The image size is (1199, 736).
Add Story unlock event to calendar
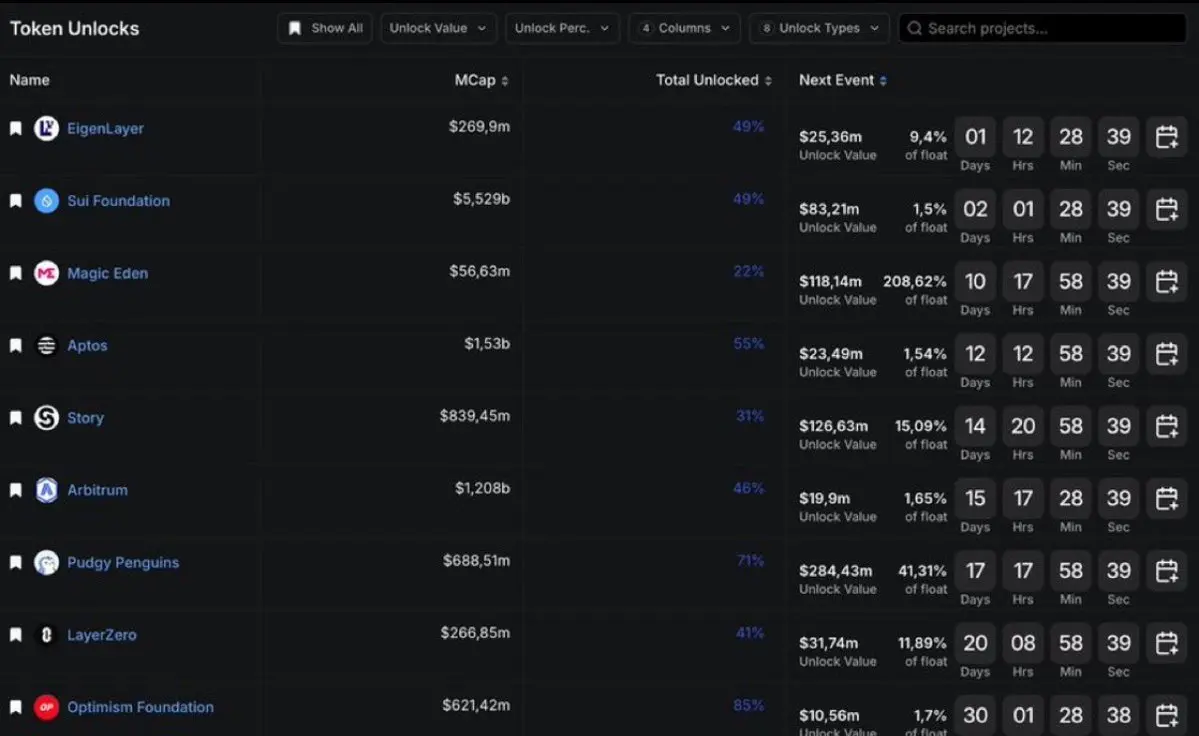[x=1166, y=427]
